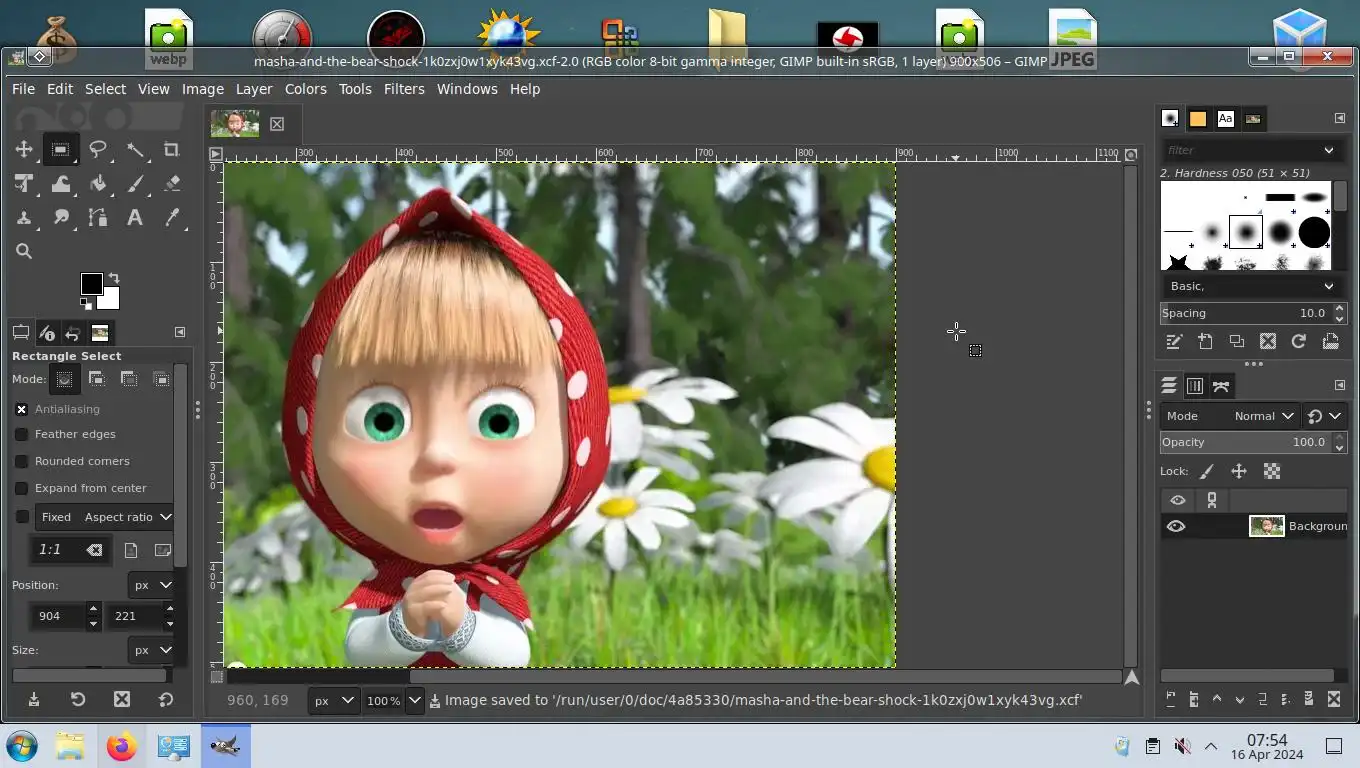The height and width of the screenshot is (768, 1360).
Task: Switch to the Fonts tab
Action: click(x=1226, y=119)
